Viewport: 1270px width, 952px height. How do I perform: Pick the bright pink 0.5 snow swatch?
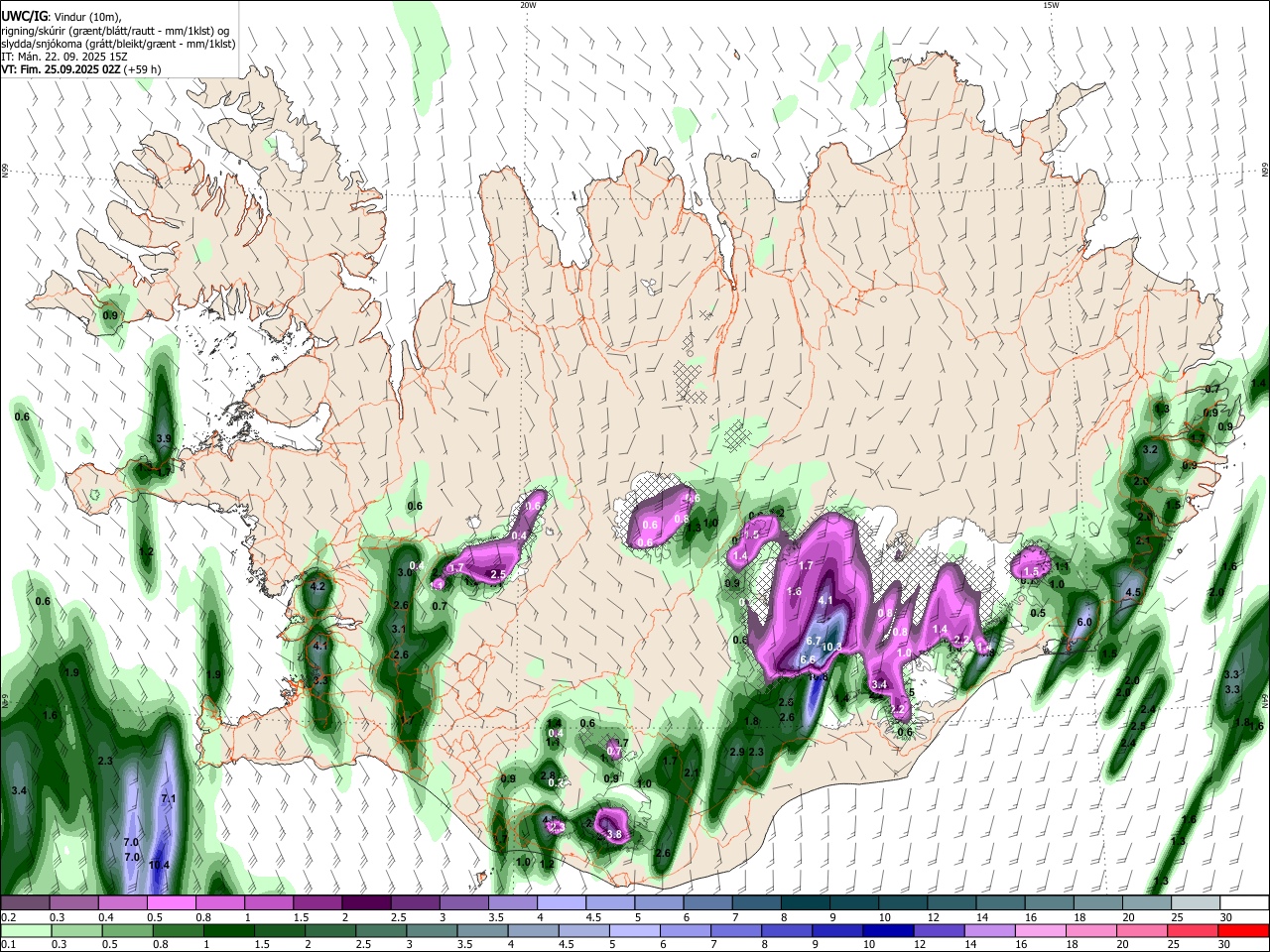point(172,903)
